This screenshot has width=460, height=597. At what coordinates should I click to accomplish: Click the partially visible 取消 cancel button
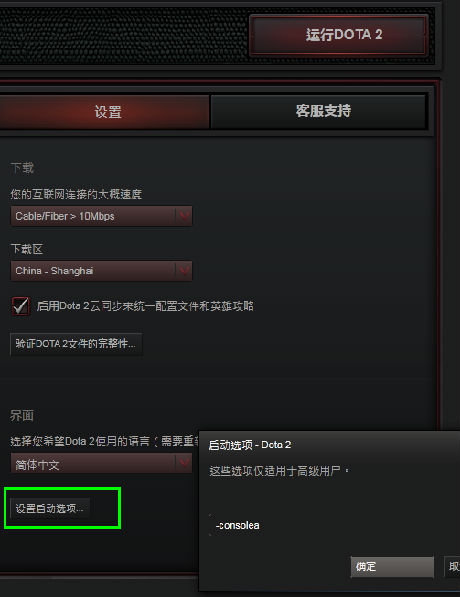pos(452,567)
